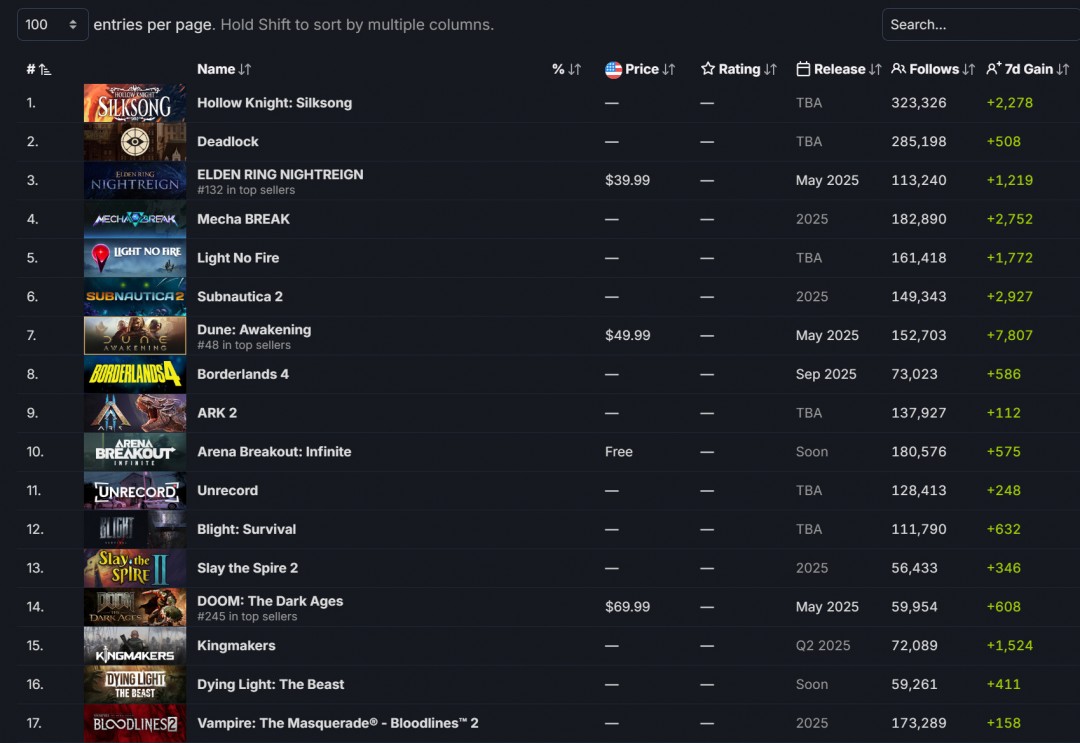Click the 7d Gain add-user icon
This screenshot has height=743, width=1080.
(994, 70)
